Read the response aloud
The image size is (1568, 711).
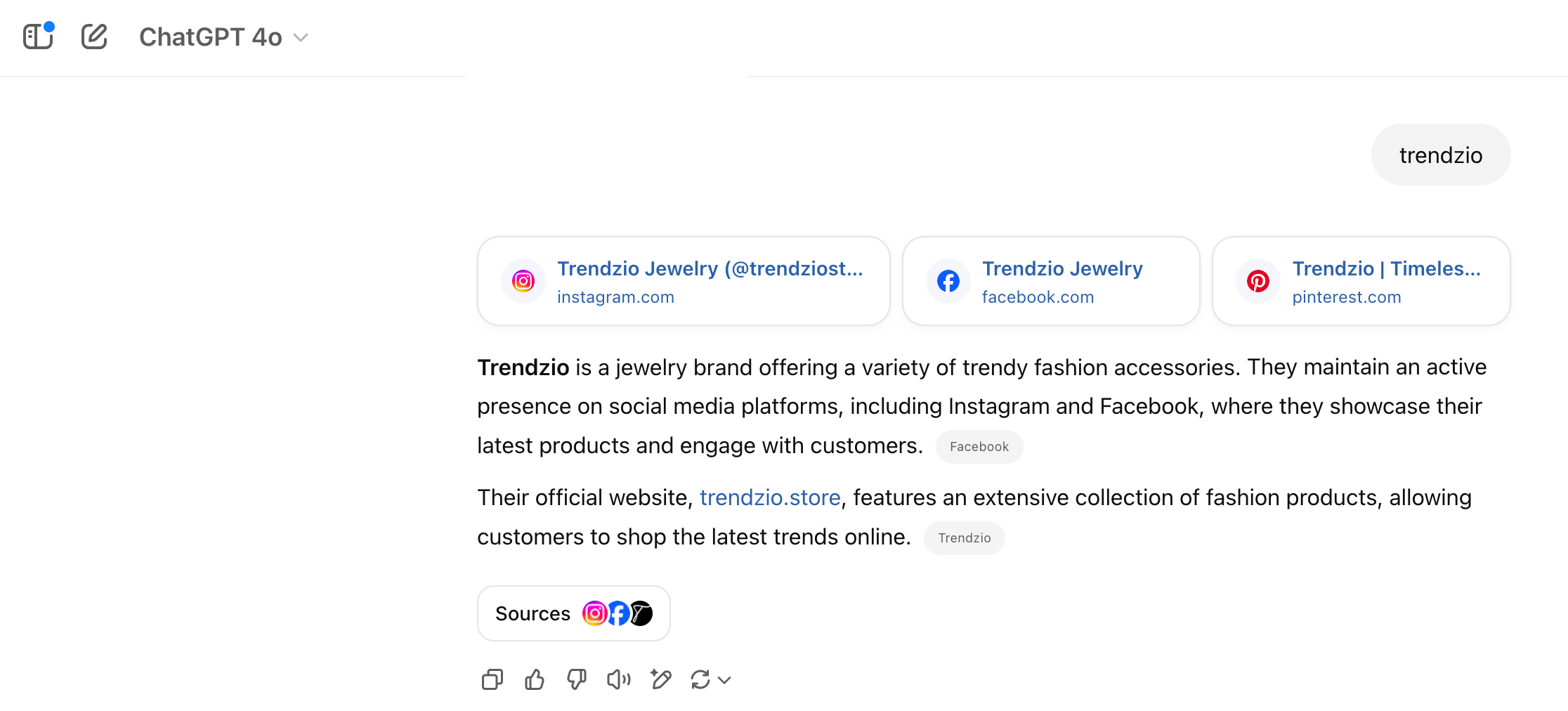coord(619,679)
